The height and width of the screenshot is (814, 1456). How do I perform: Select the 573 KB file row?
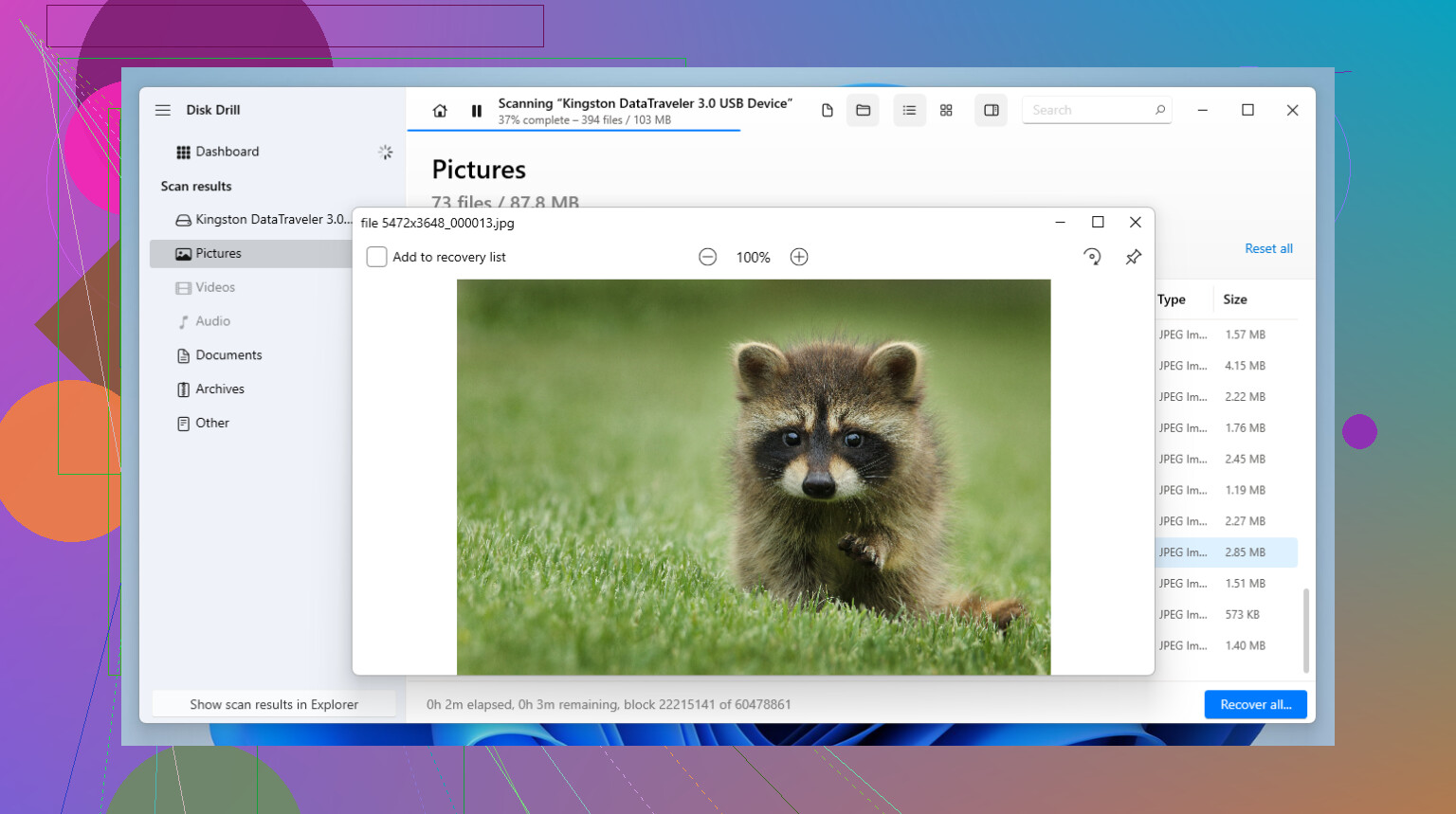tap(1226, 615)
